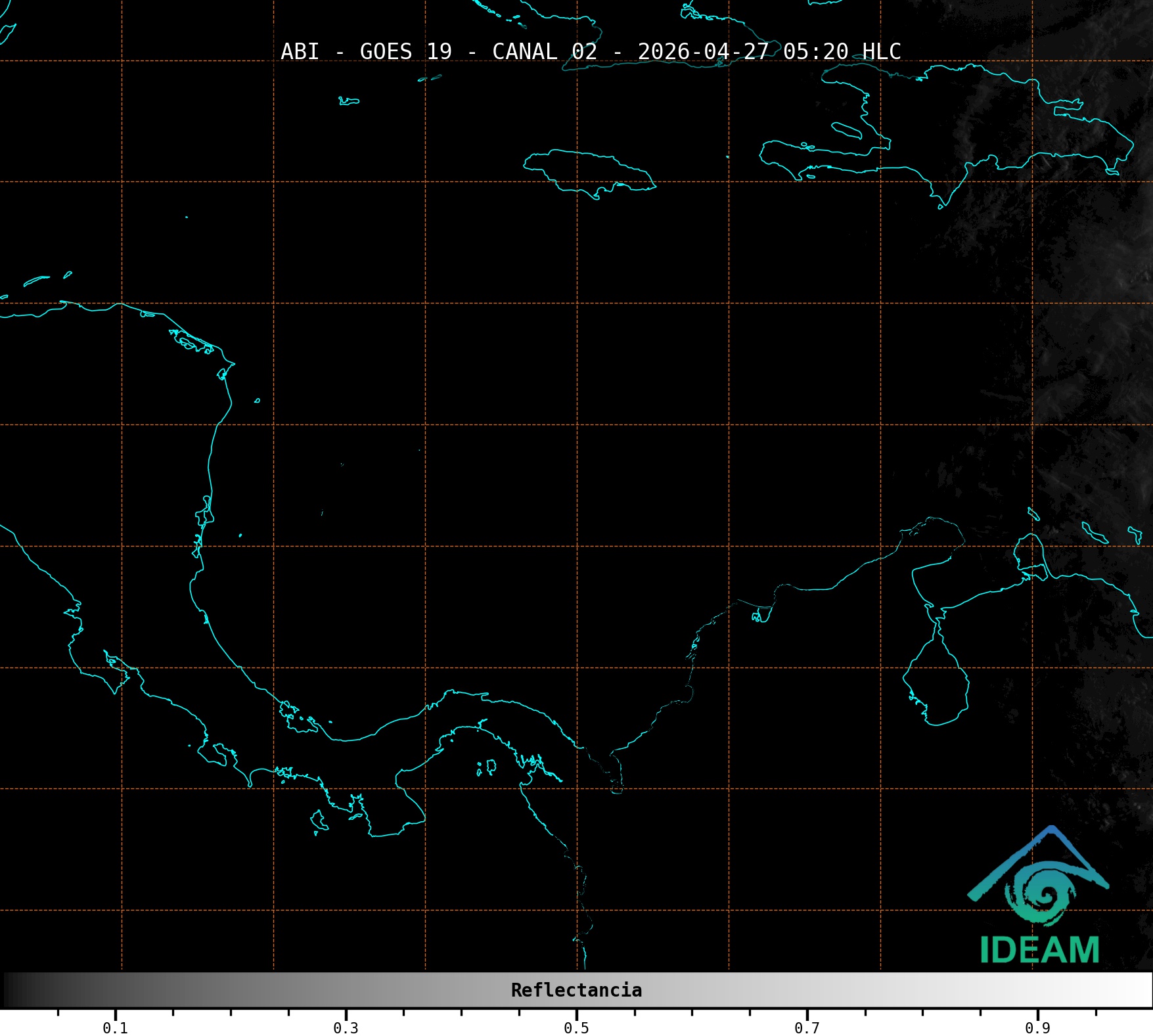Image resolution: width=1153 pixels, height=1036 pixels.
Task: Click the "GOES 19" text in title
Action: [x=405, y=51]
